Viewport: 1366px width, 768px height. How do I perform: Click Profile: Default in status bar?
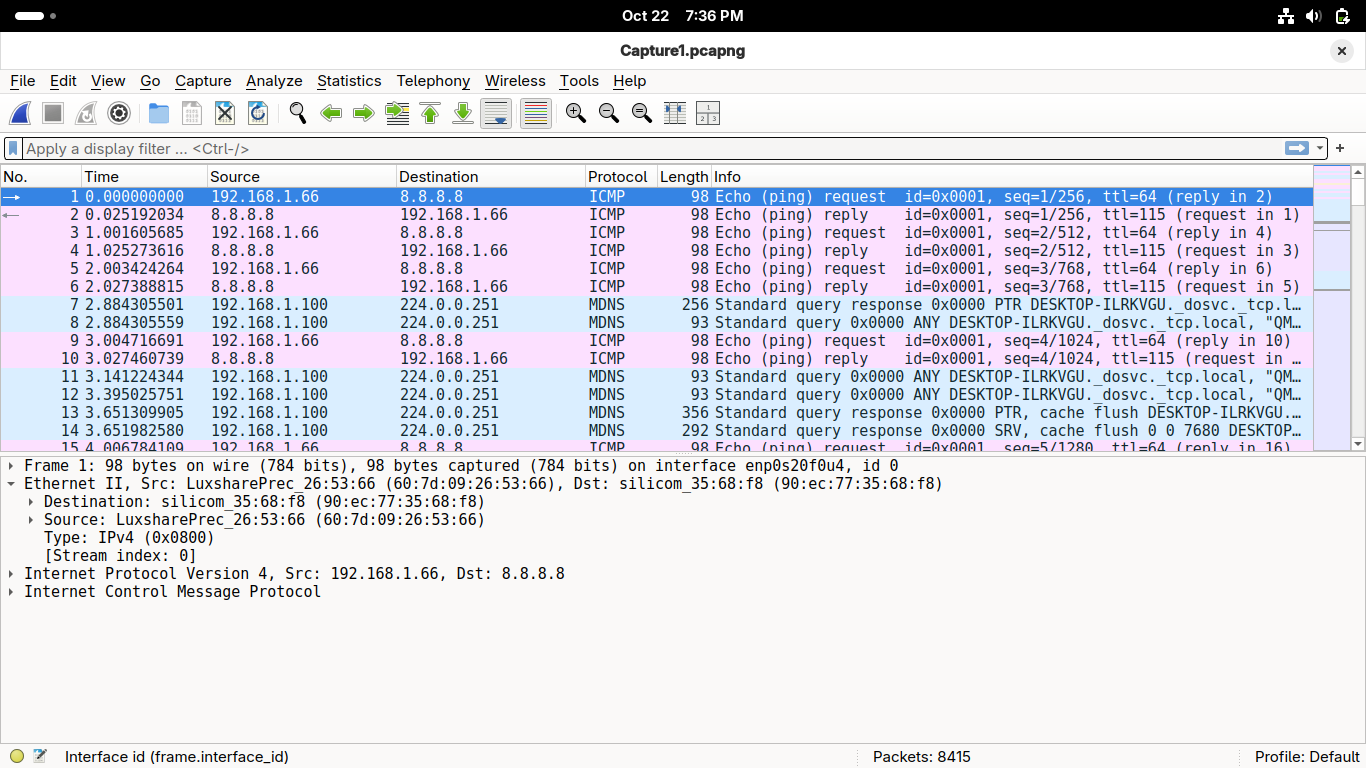[x=1306, y=757]
